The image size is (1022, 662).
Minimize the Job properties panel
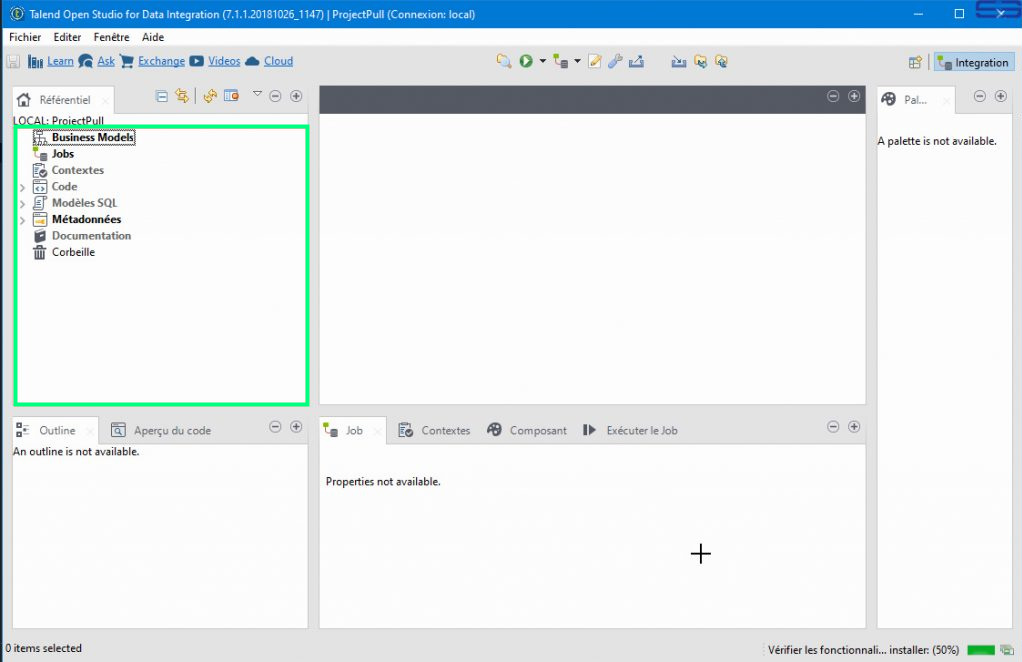[833, 427]
